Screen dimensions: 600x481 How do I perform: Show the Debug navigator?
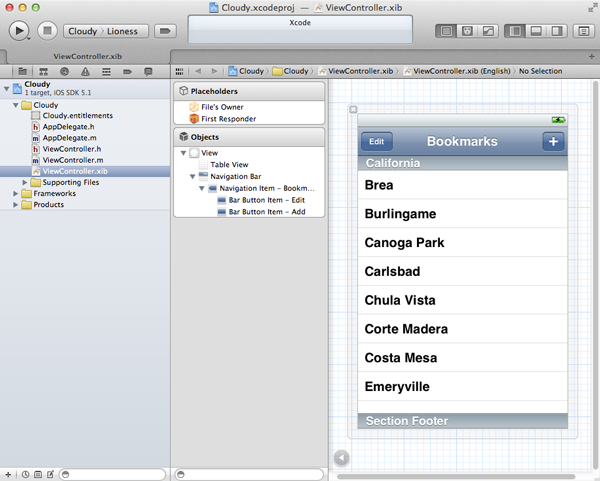(106, 71)
